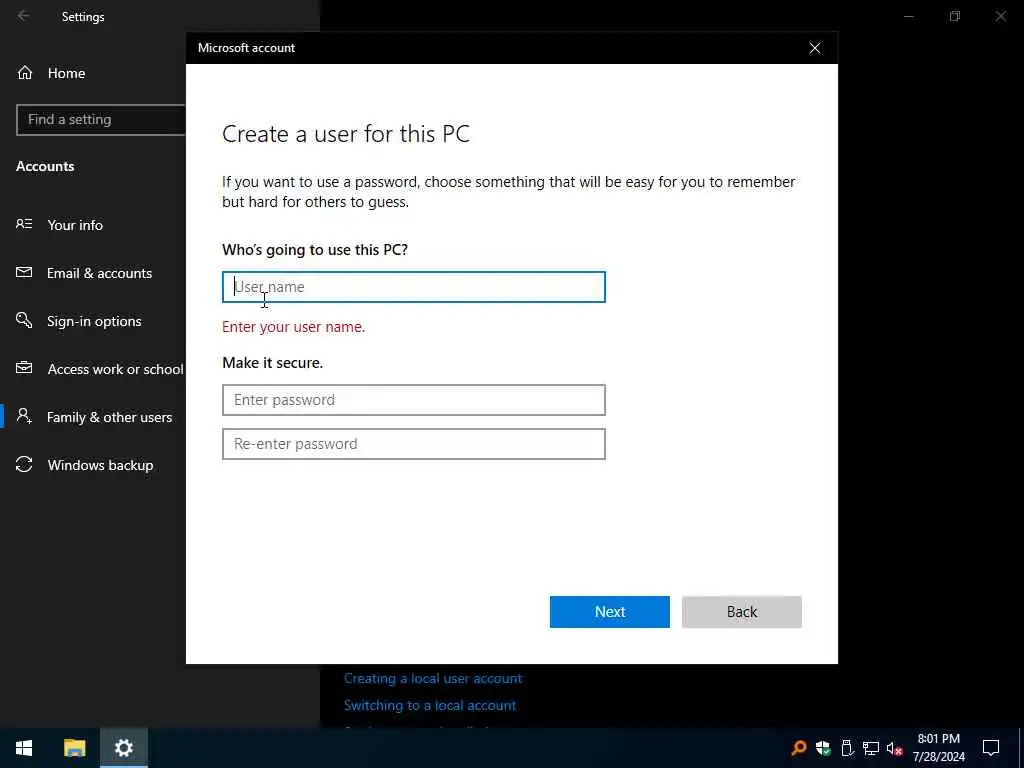Click the Family & other users icon
1024x768 pixels.
click(x=24, y=416)
